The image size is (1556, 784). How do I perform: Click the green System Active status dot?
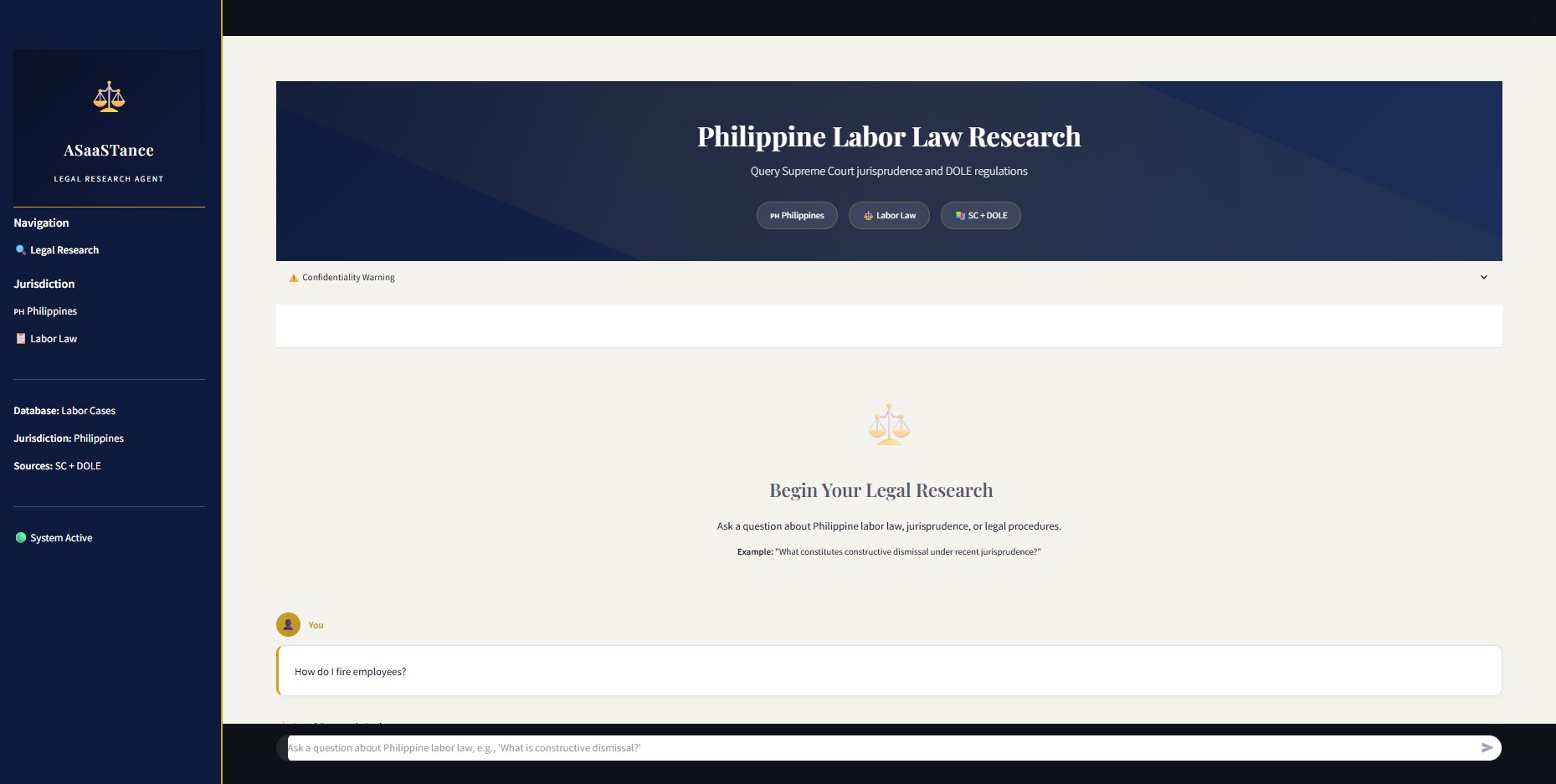click(x=21, y=537)
